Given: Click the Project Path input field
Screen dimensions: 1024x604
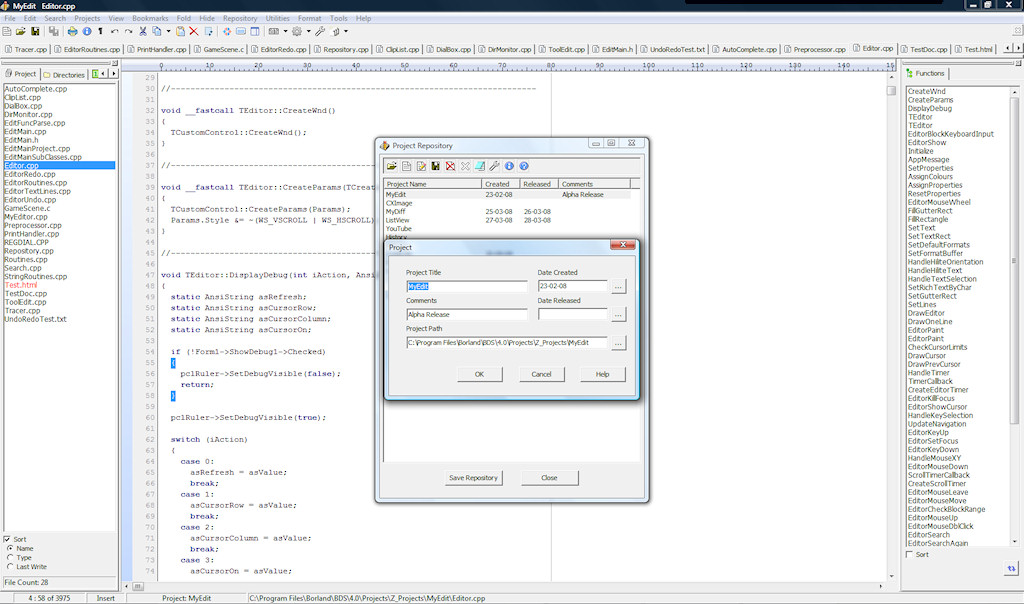Looking at the screenshot, I should [507, 343].
